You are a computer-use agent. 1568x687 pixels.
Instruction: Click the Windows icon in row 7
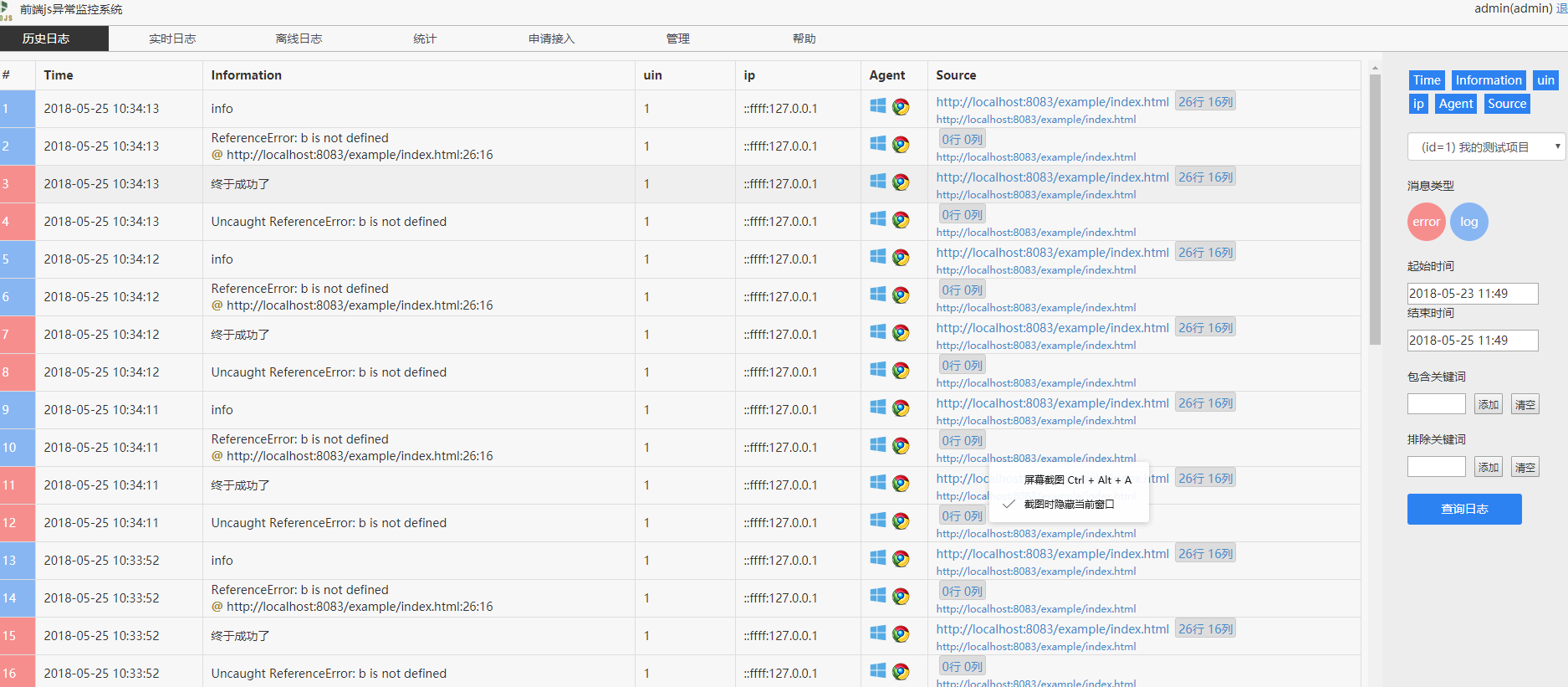[877, 332]
